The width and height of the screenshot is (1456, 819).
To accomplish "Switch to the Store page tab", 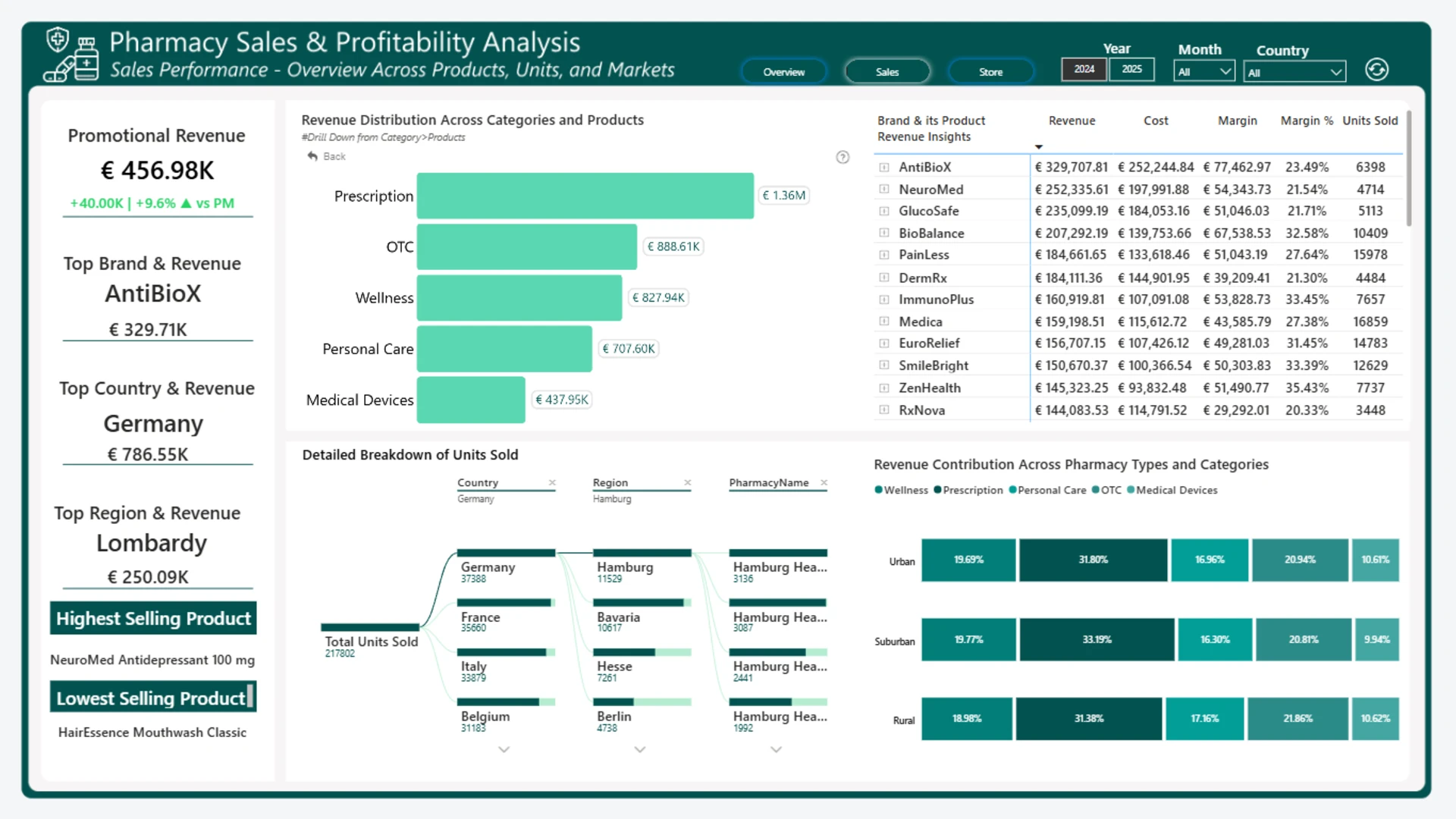I will tap(990, 72).
